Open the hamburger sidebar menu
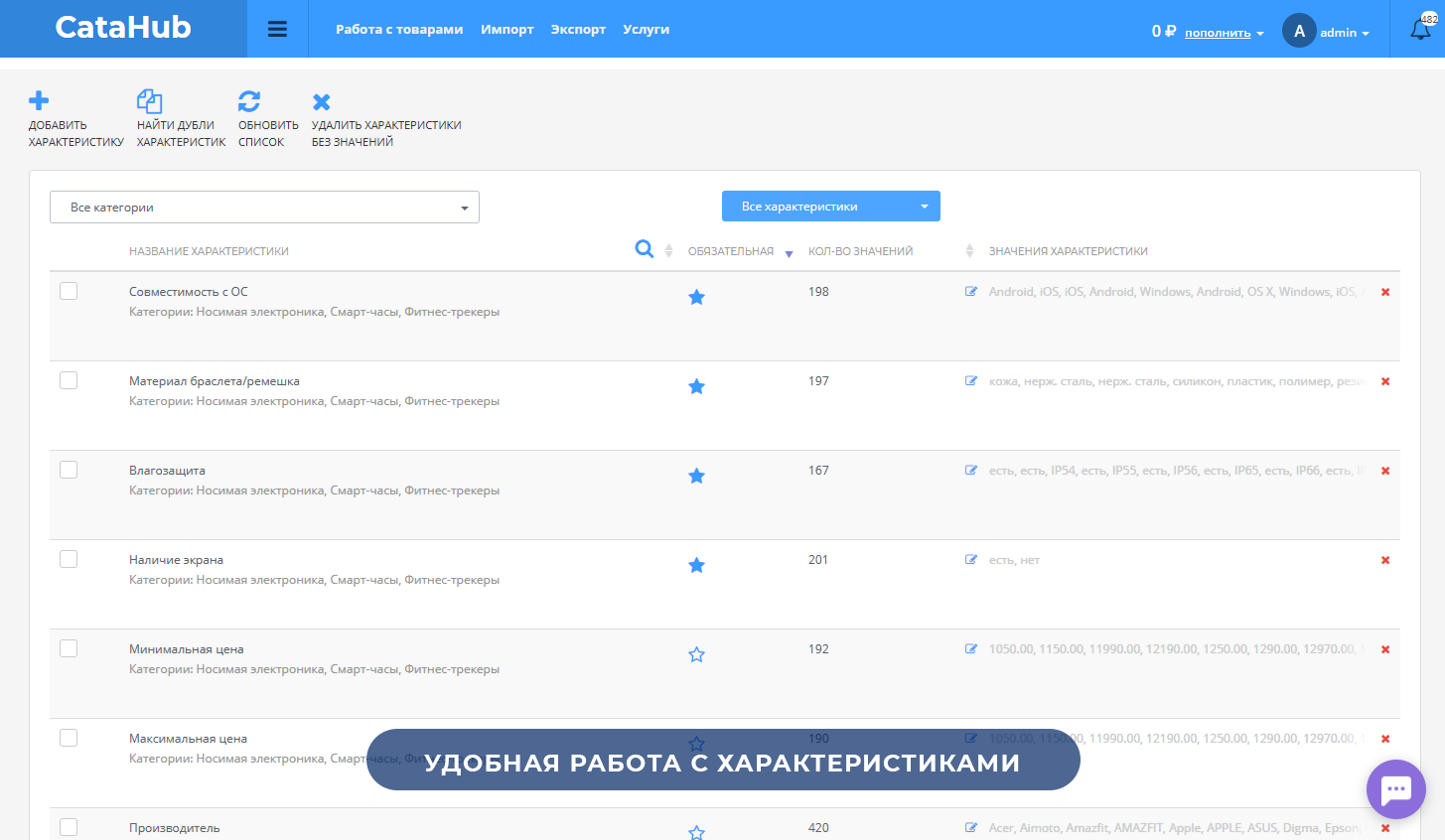1445x840 pixels. click(277, 29)
